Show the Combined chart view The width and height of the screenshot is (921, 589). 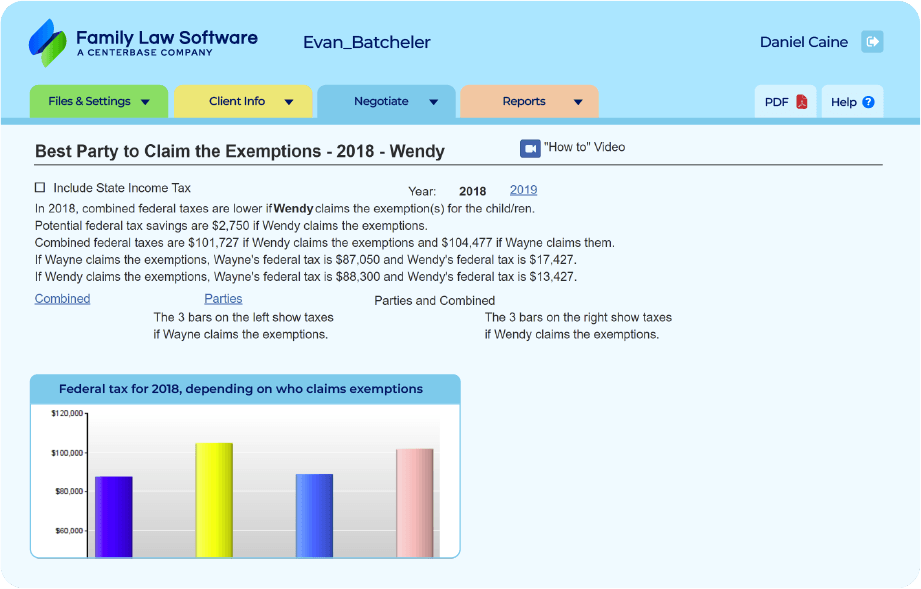62,299
